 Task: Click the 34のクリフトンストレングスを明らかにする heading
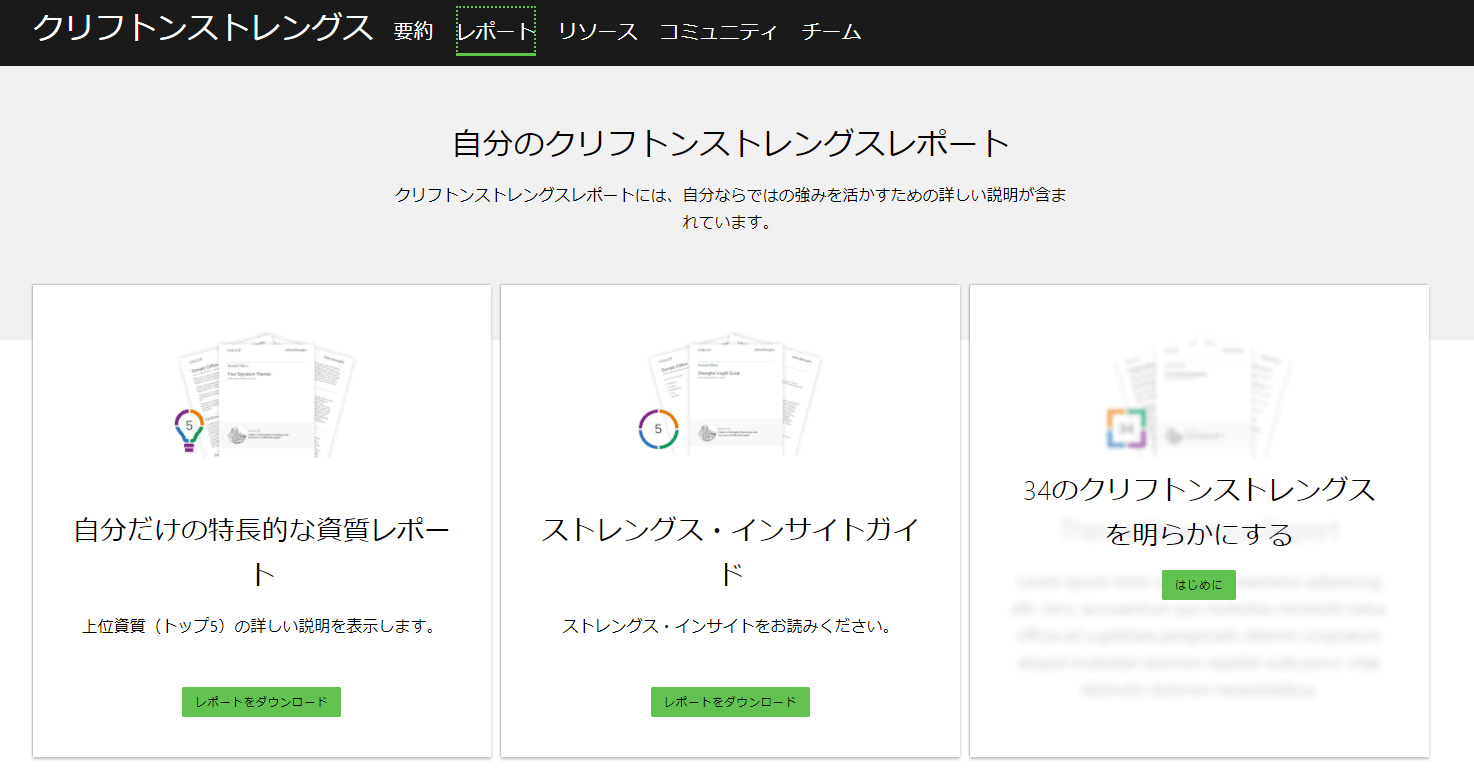click(x=1200, y=512)
